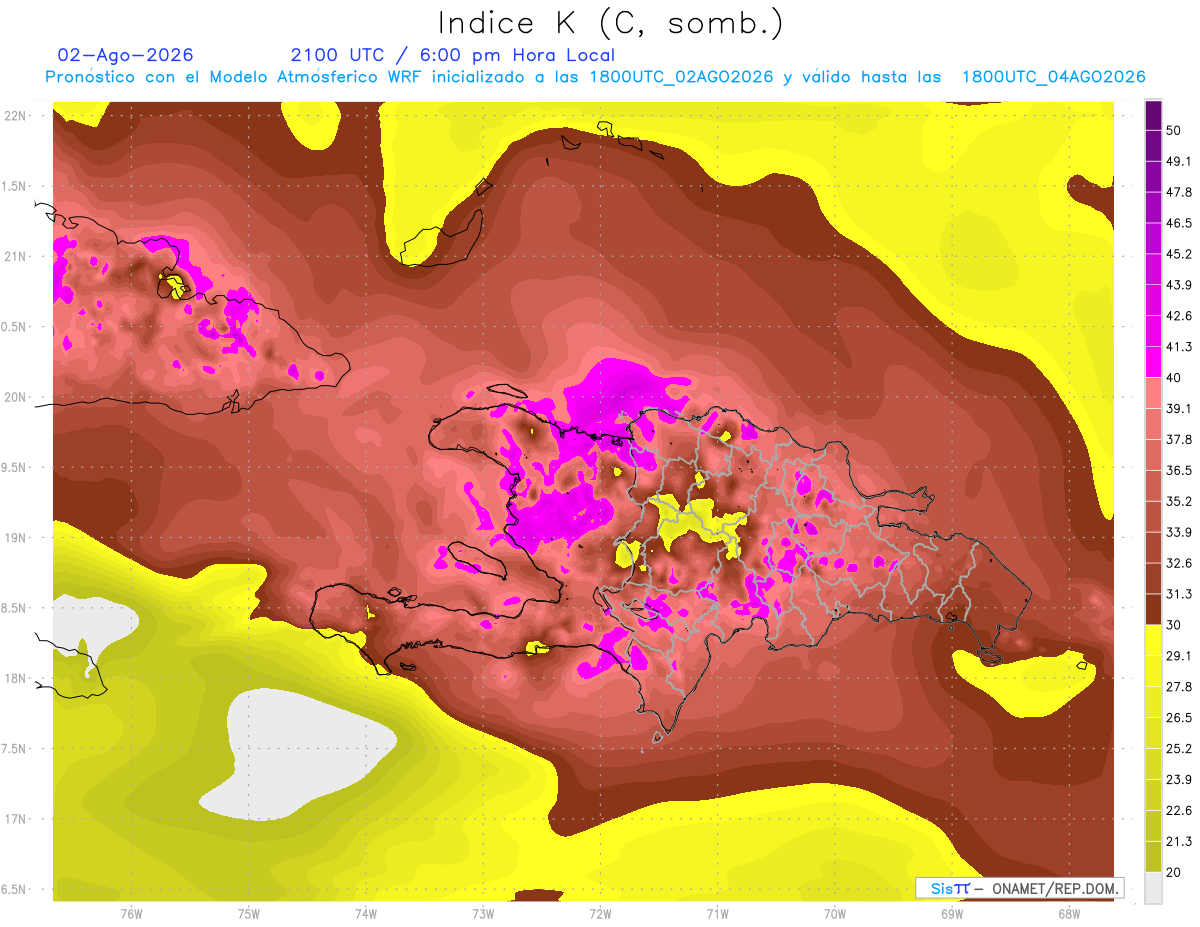Click the legend value '41.3'
This screenshot has height=927, width=1200.
[1180, 347]
